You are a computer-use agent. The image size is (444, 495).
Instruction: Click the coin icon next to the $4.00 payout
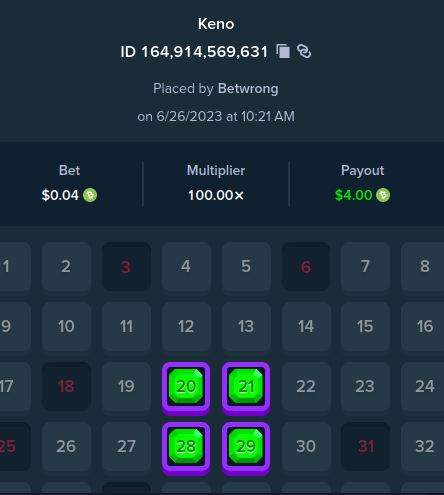click(x=383, y=195)
